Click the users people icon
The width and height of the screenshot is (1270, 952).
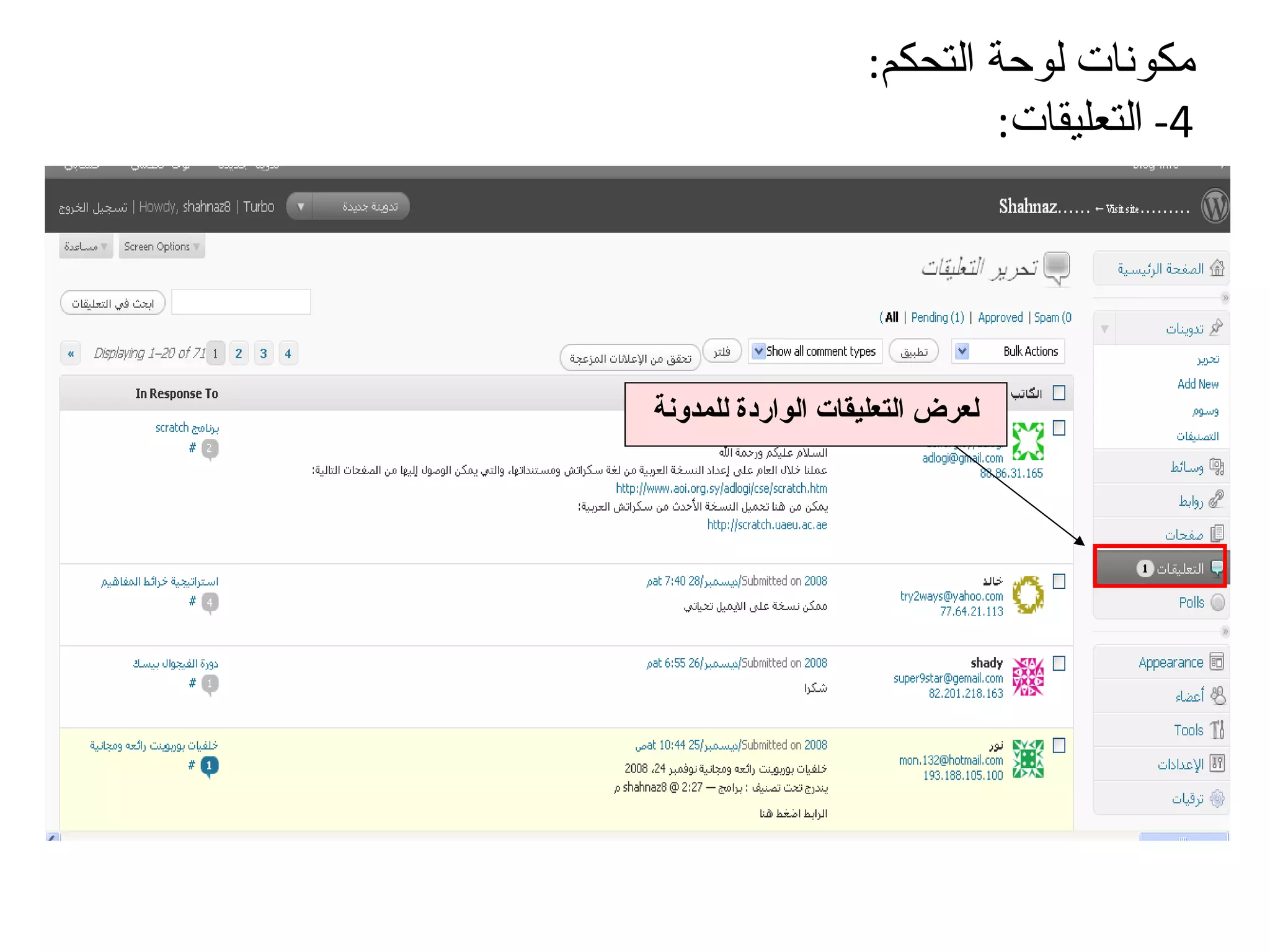(1217, 695)
